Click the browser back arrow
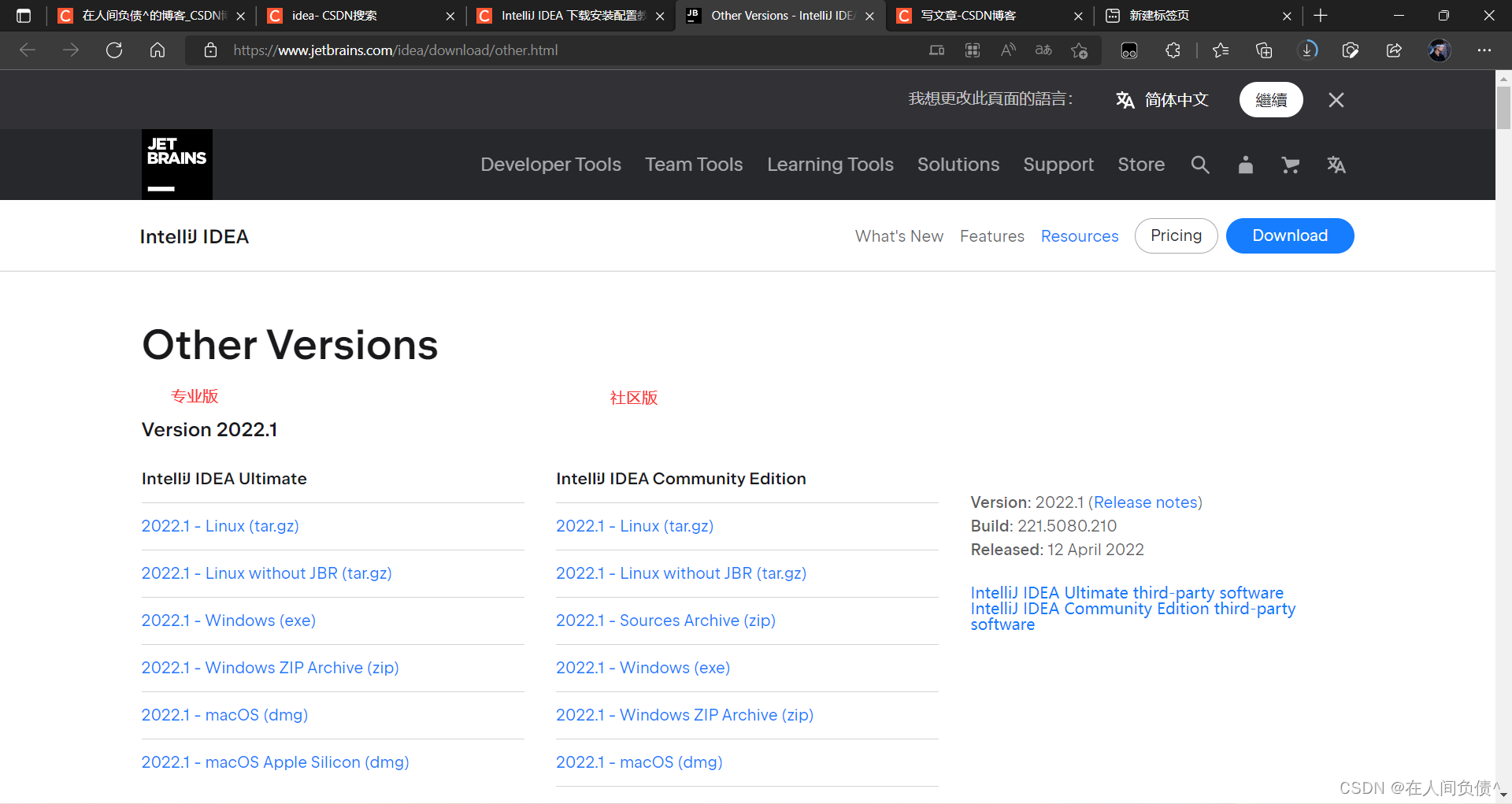This screenshot has width=1512, height=804. coord(28,50)
